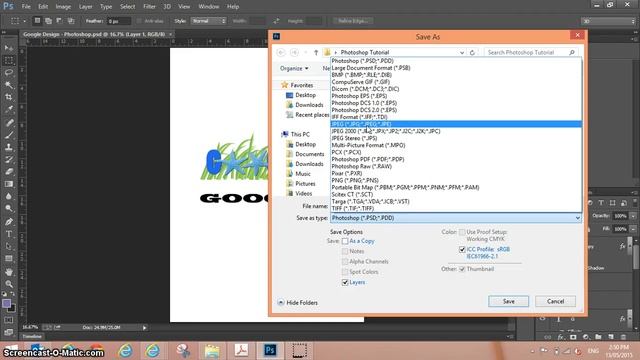Select the Hand tool
The width and height of the screenshot is (640, 360).
(x=9, y=271)
